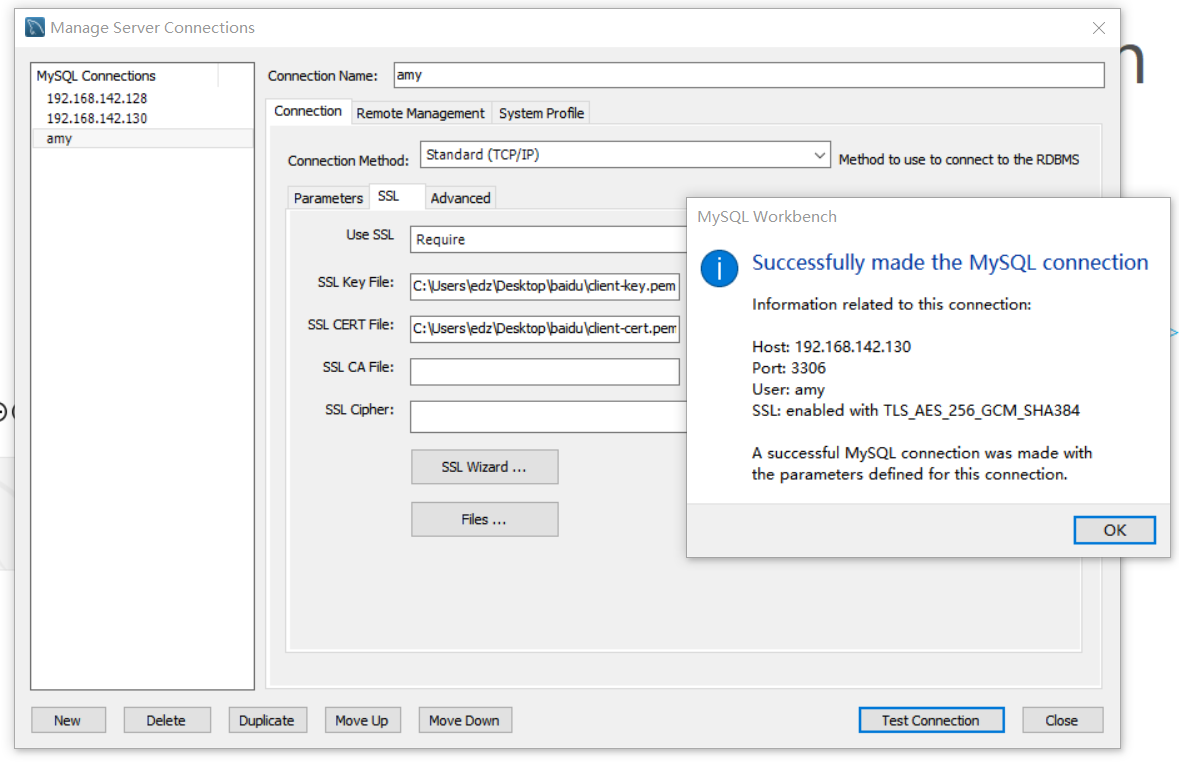Select the amy connection in list
Screen dimensions: 1179x773
pyautogui.click(x=143, y=138)
